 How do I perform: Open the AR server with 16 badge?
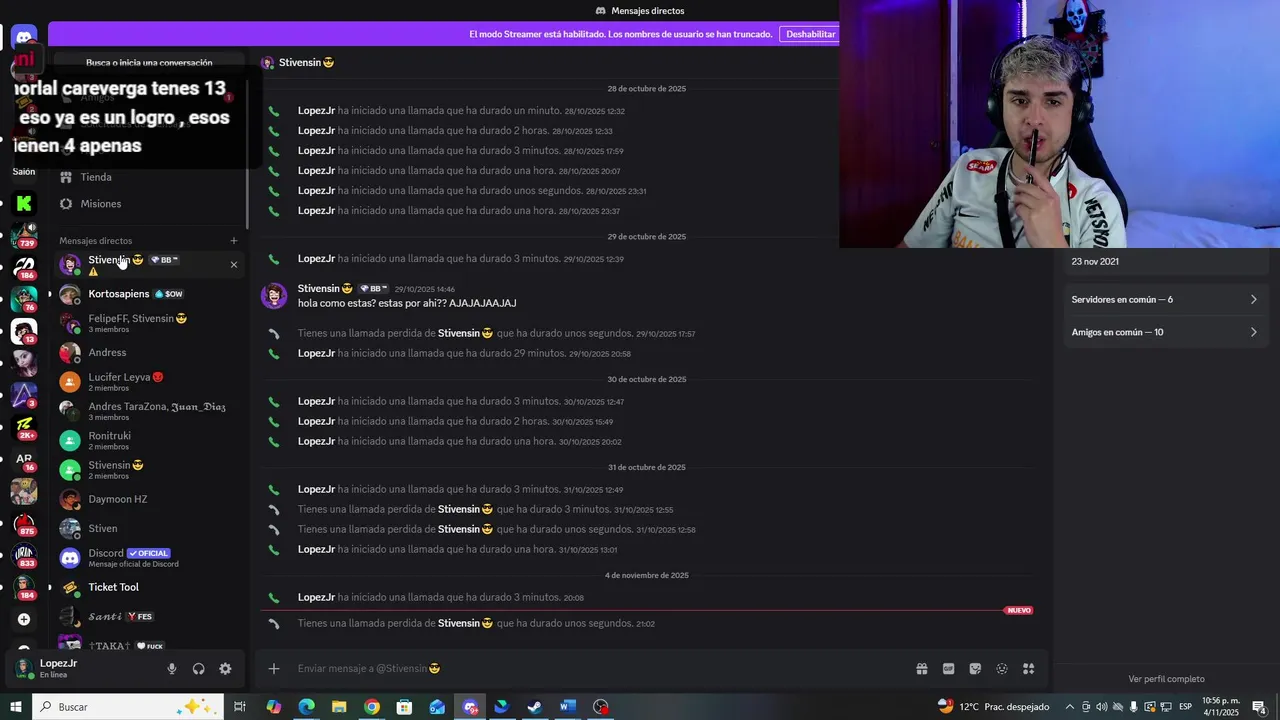24,460
